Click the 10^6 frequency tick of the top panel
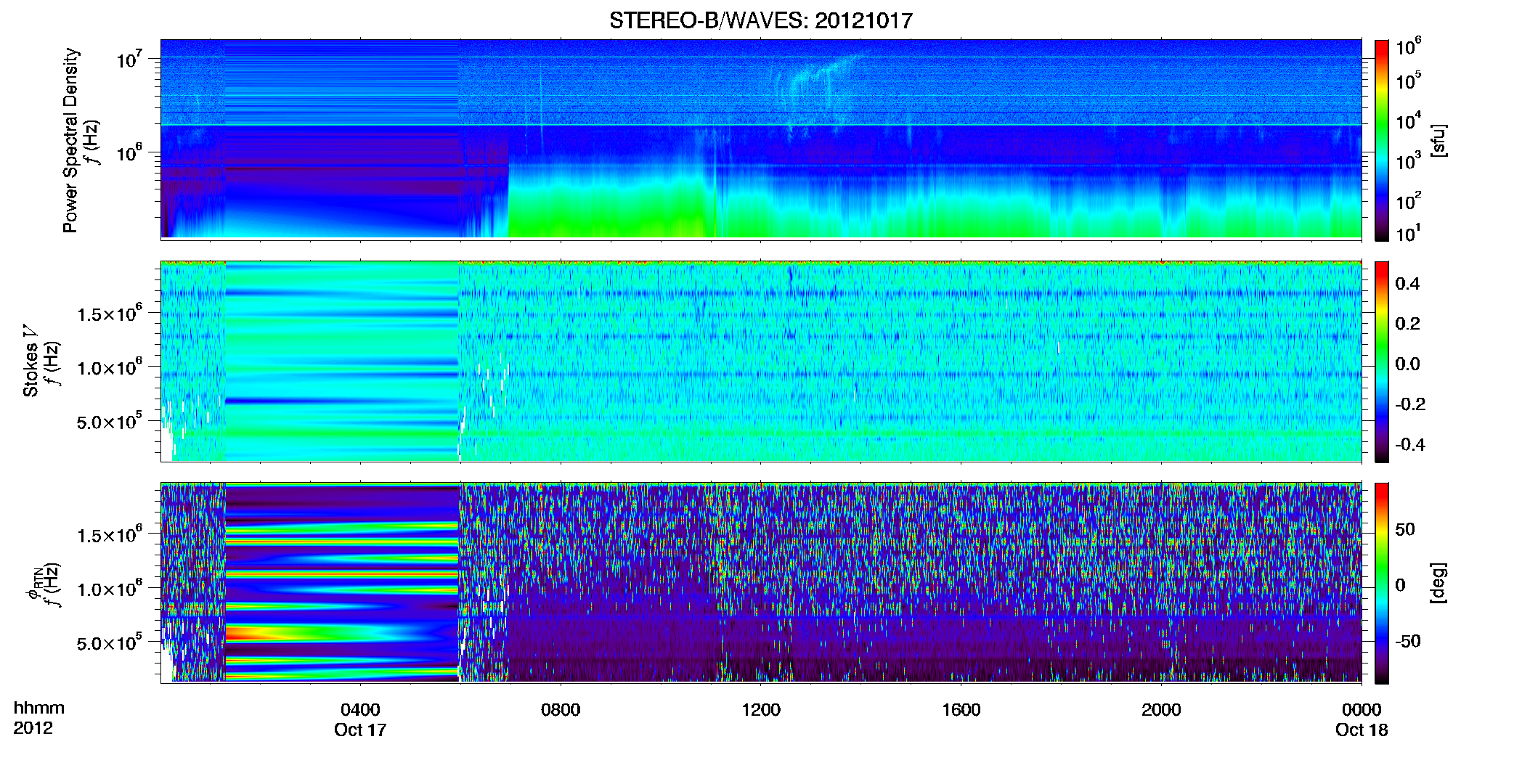Screen dimensions: 1522x784 [x=129, y=152]
